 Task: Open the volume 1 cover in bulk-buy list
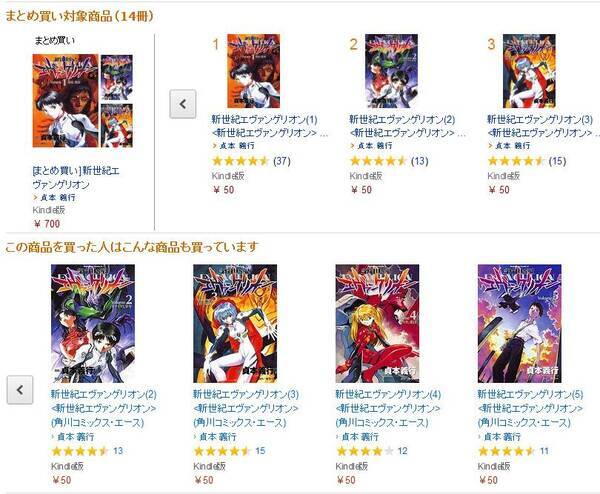pyautogui.click(x=254, y=71)
